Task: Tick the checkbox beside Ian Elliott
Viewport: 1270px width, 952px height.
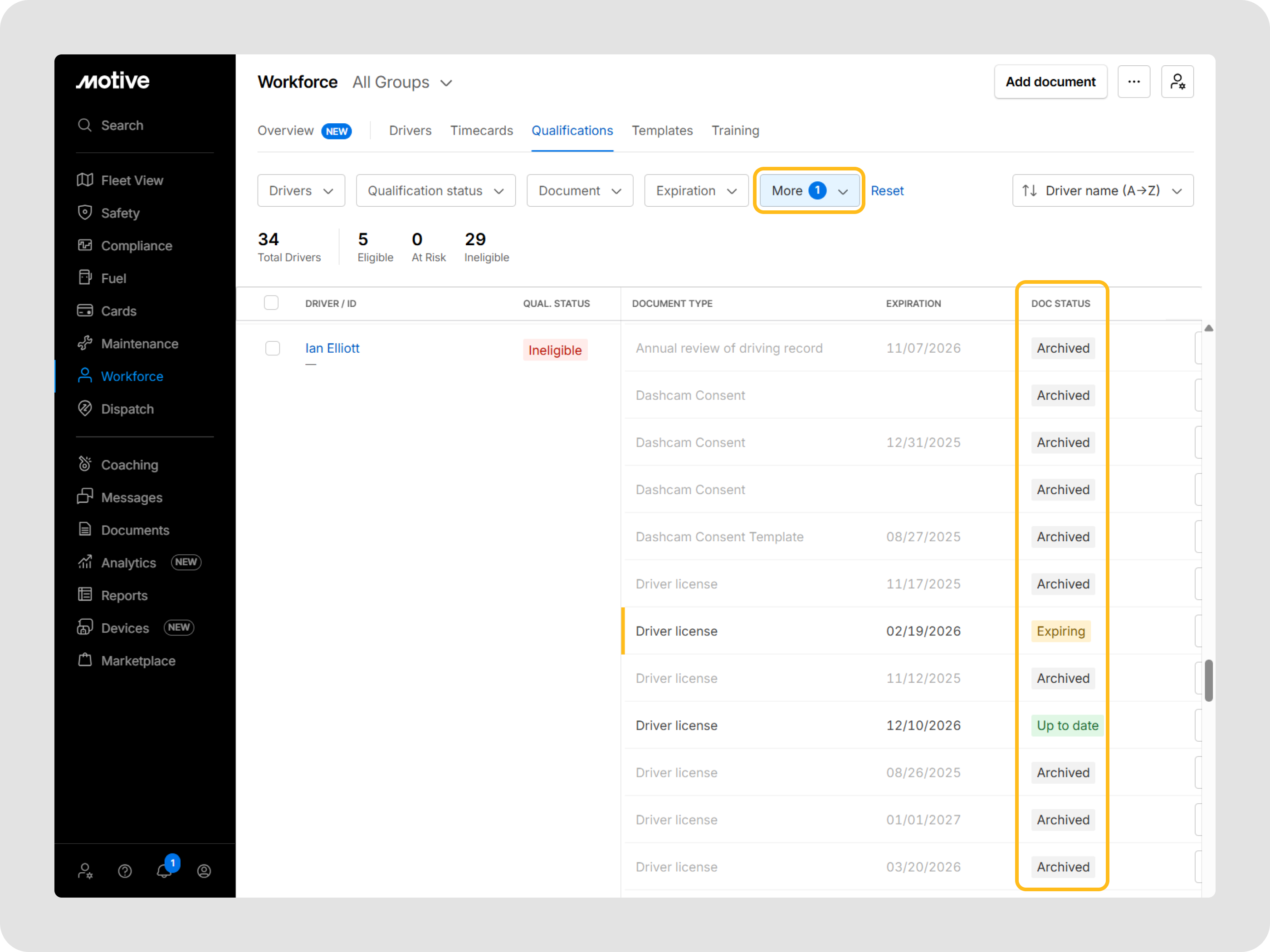Action: click(273, 348)
